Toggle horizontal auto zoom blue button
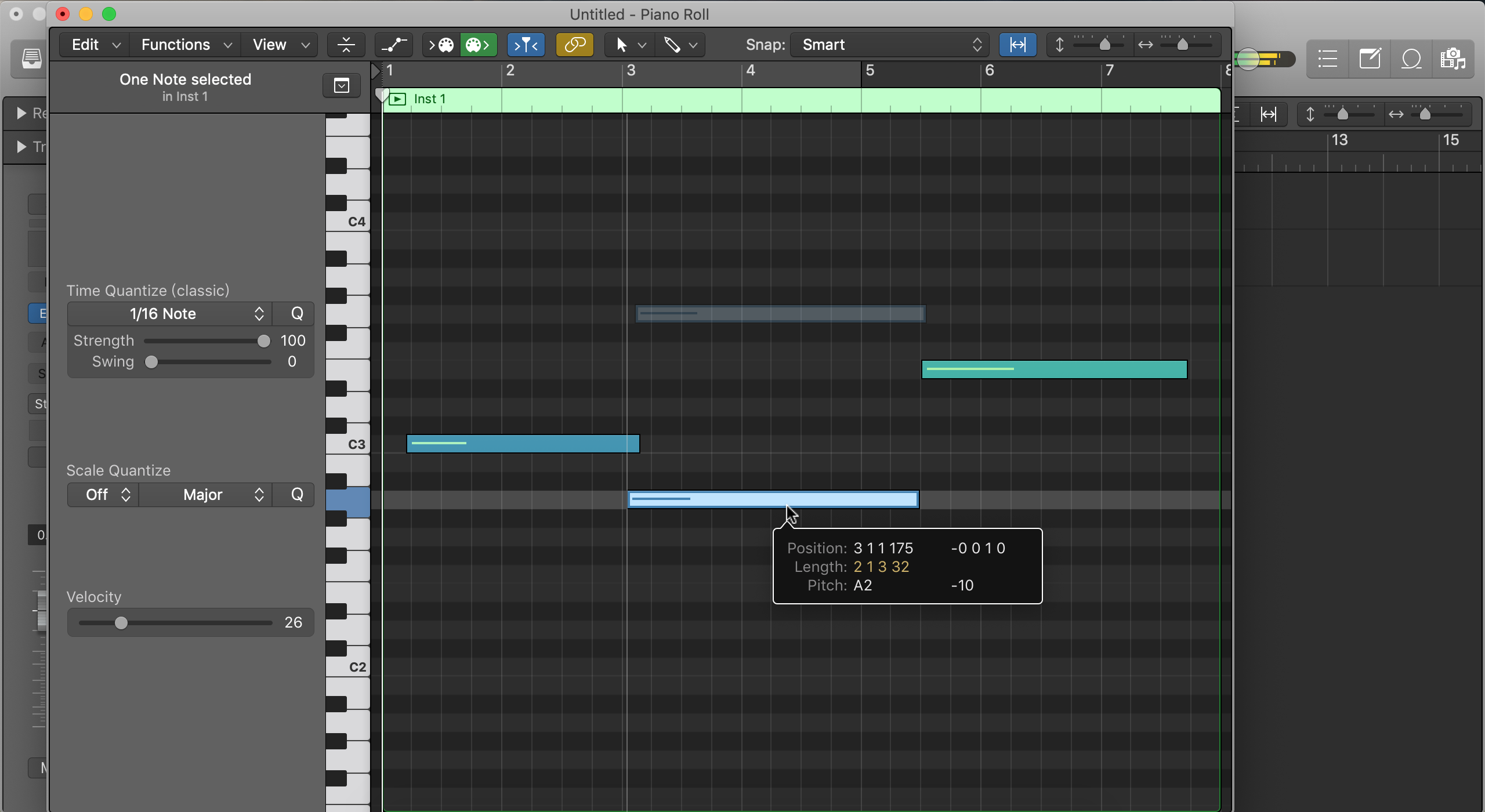 pos(1017,45)
